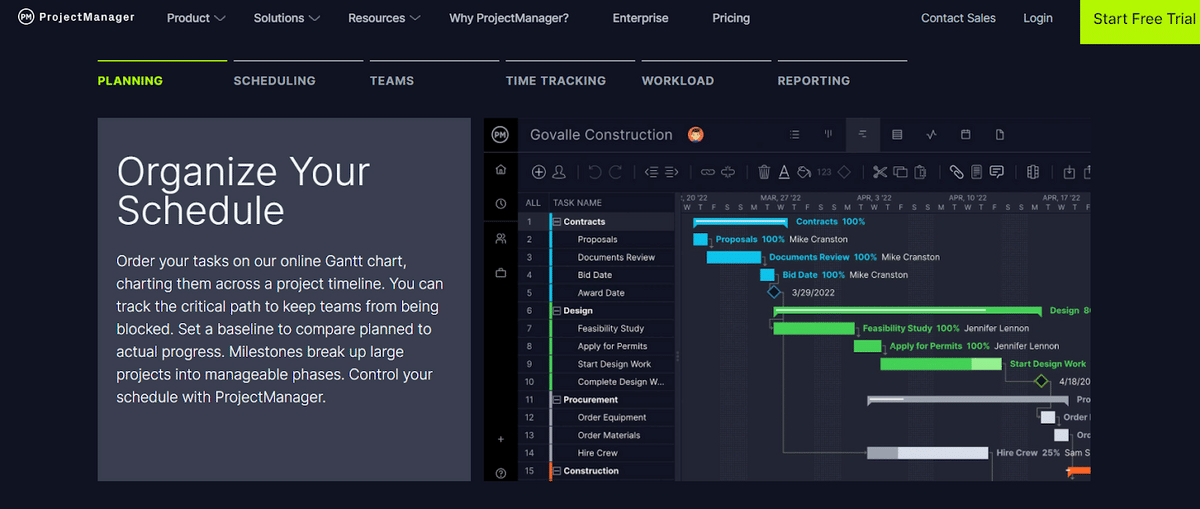
Task: Click the attachment paperclip icon
Action: 956,172
